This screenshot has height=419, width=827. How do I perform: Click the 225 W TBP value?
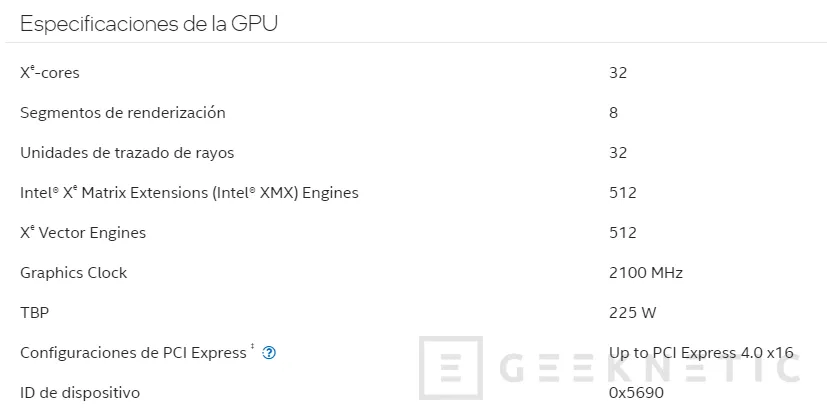(x=632, y=313)
